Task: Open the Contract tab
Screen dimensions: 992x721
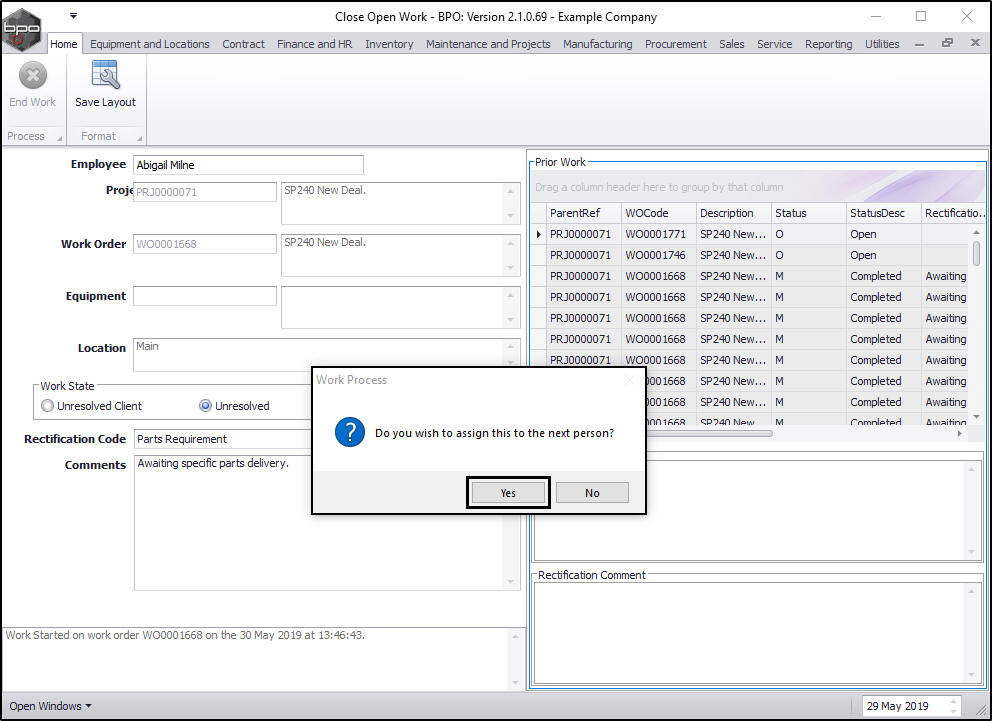Action: (244, 44)
